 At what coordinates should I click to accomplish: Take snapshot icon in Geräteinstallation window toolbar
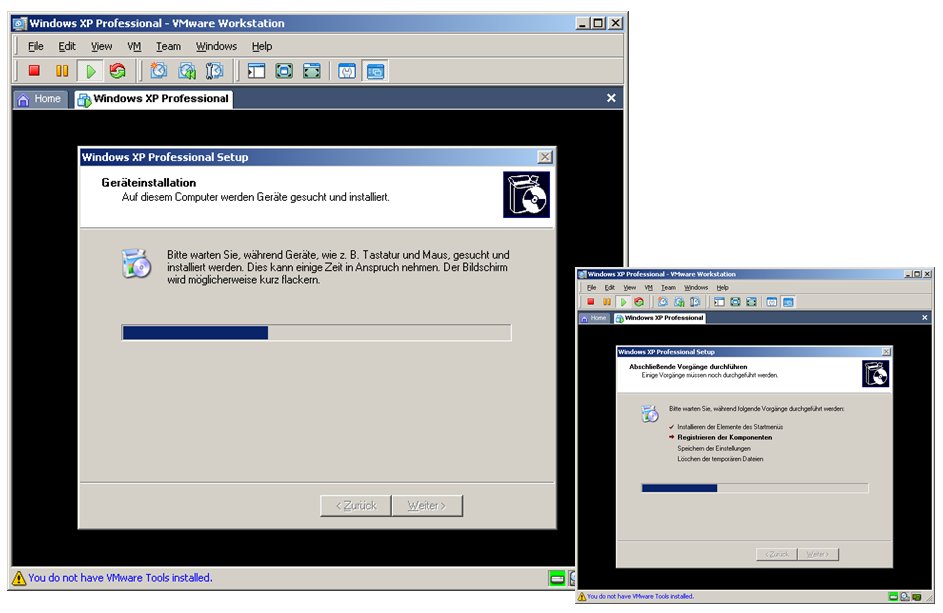[x=159, y=71]
